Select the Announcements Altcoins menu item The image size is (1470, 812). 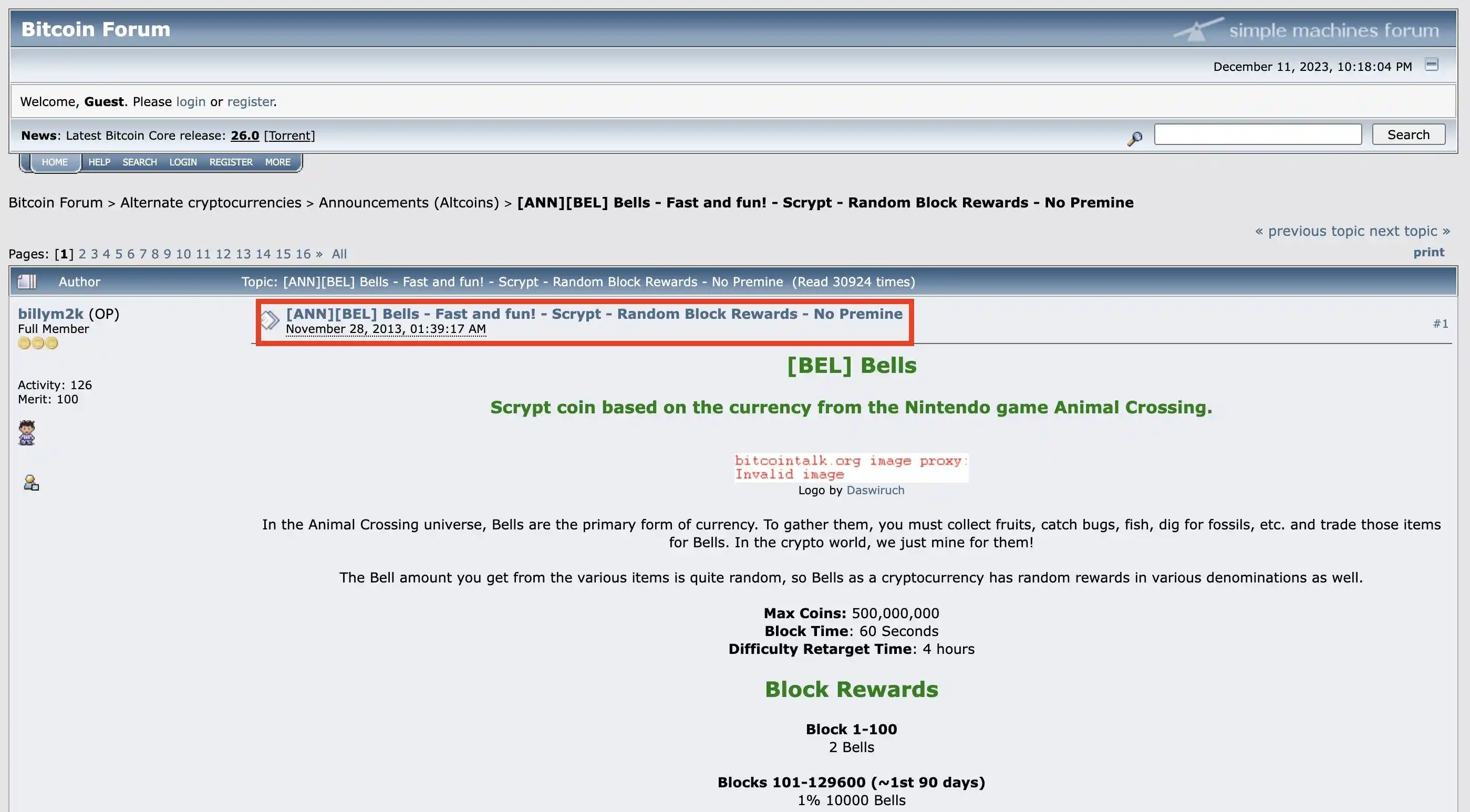[x=408, y=201]
